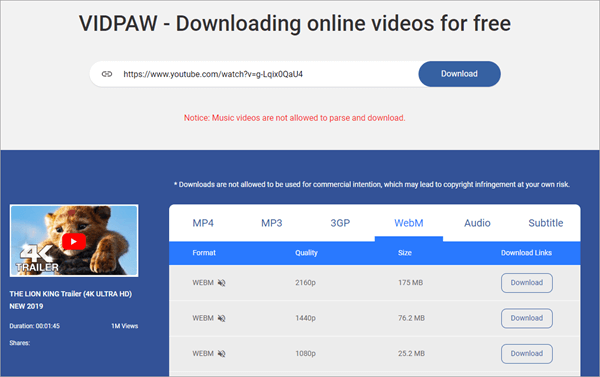Click the link icon in URL bar
This screenshot has height=377, width=600.
tap(107, 74)
